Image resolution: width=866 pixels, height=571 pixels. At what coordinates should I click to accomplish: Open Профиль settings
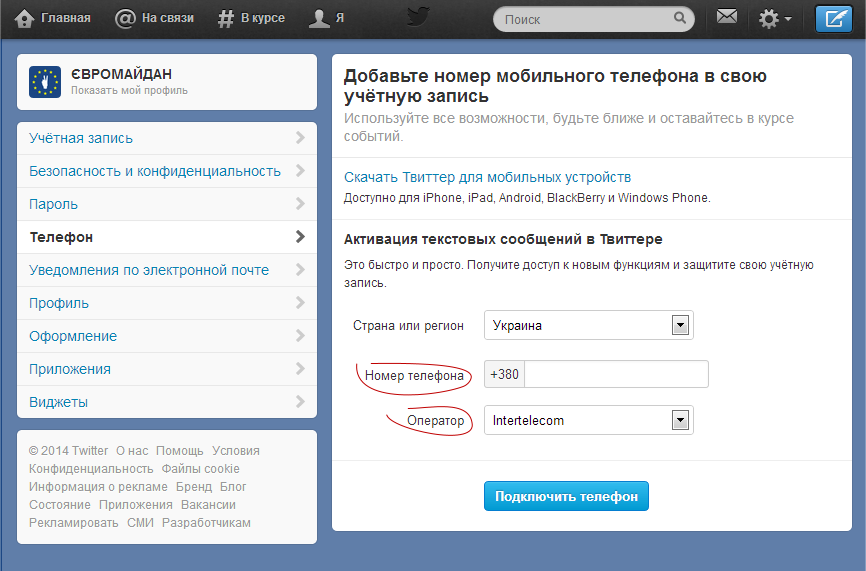[x=167, y=303]
